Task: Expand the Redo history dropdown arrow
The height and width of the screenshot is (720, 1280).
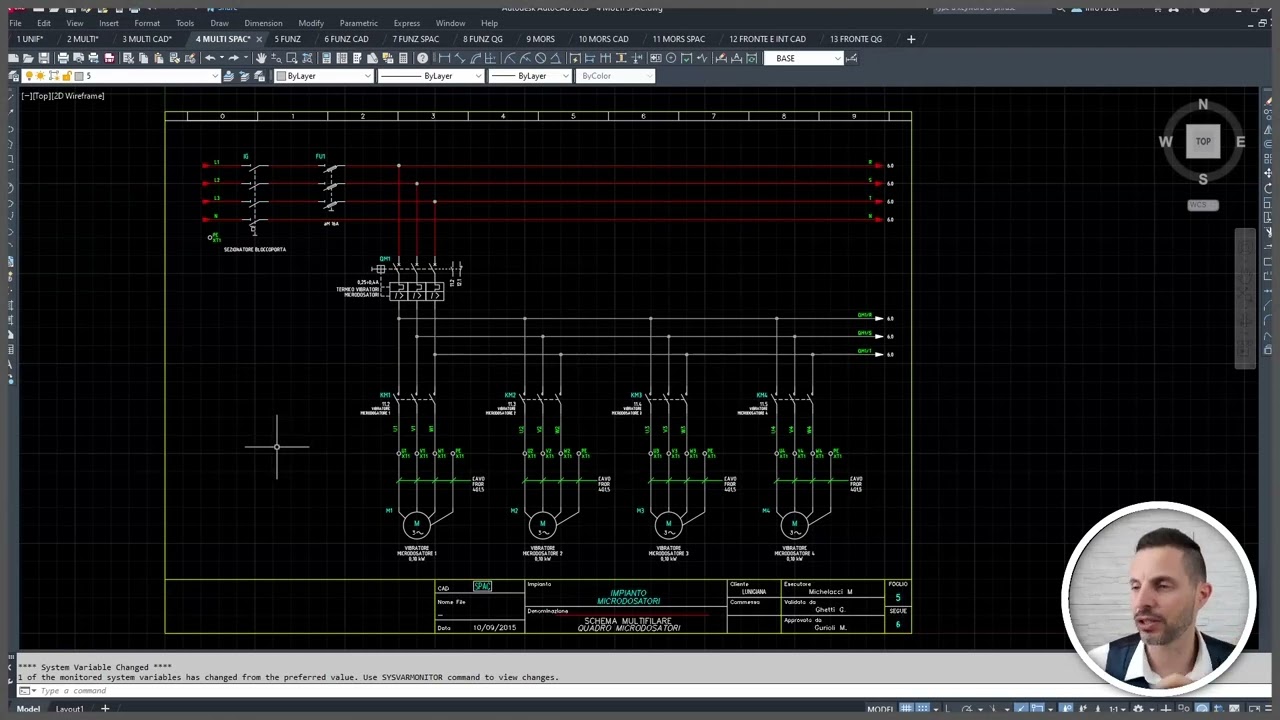Action: (x=246, y=58)
